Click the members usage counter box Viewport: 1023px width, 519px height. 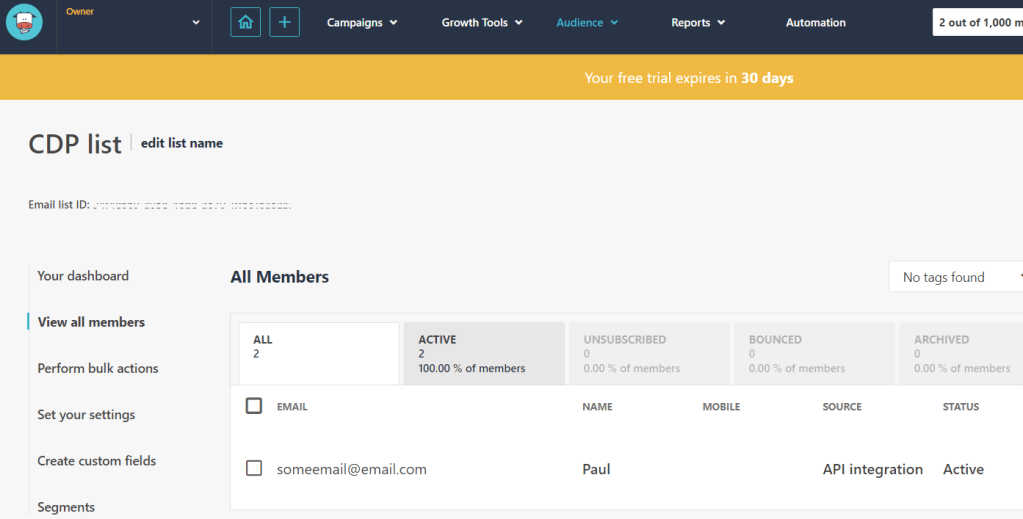click(x=977, y=22)
